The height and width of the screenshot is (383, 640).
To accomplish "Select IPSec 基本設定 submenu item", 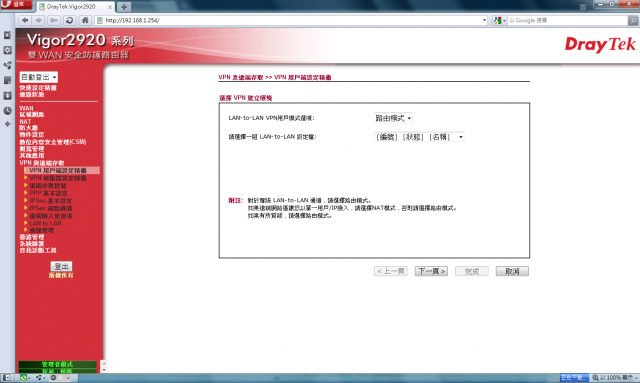I will pyautogui.click(x=51, y=201).
